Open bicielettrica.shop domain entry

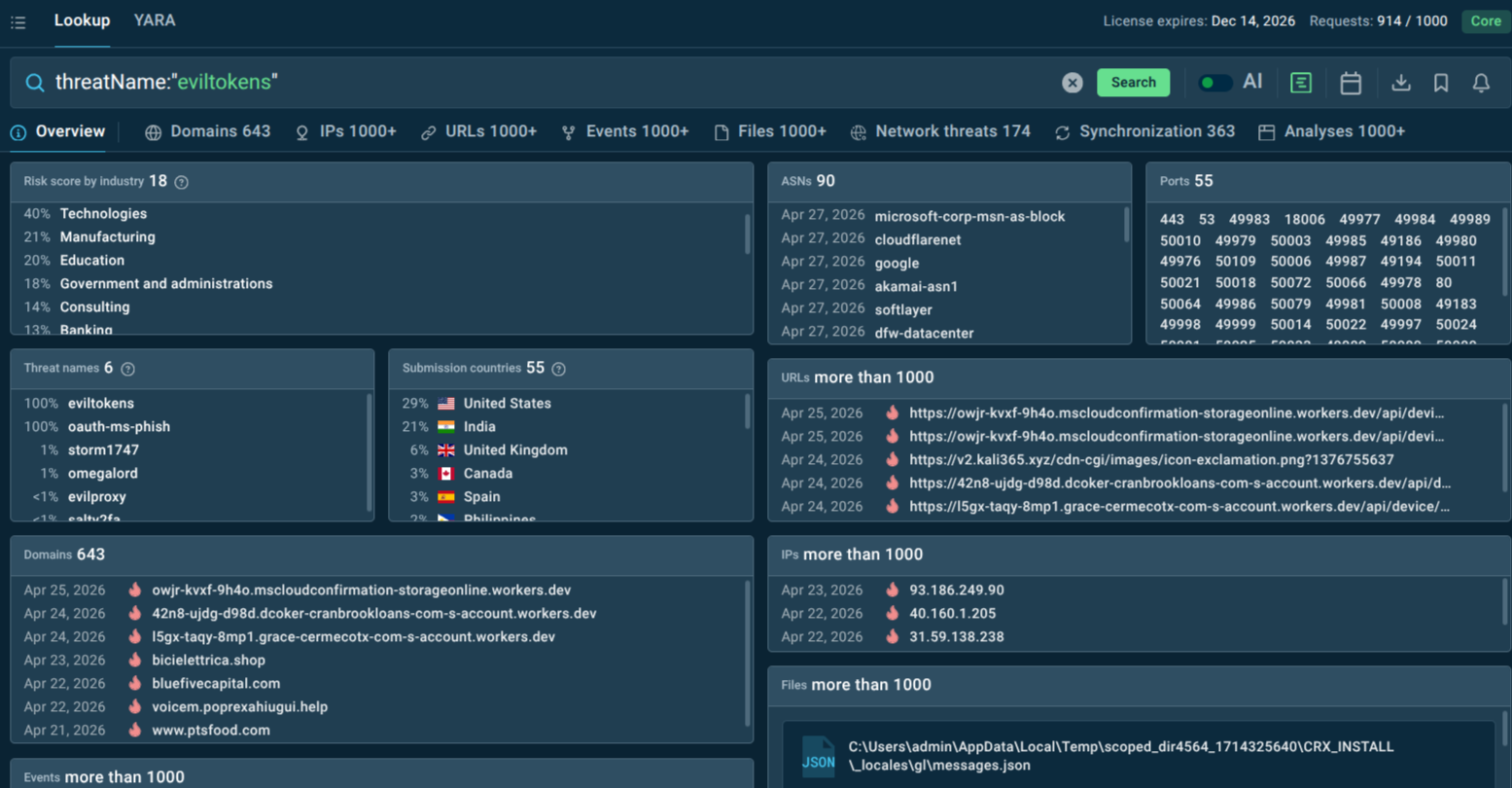click(208, 660)
